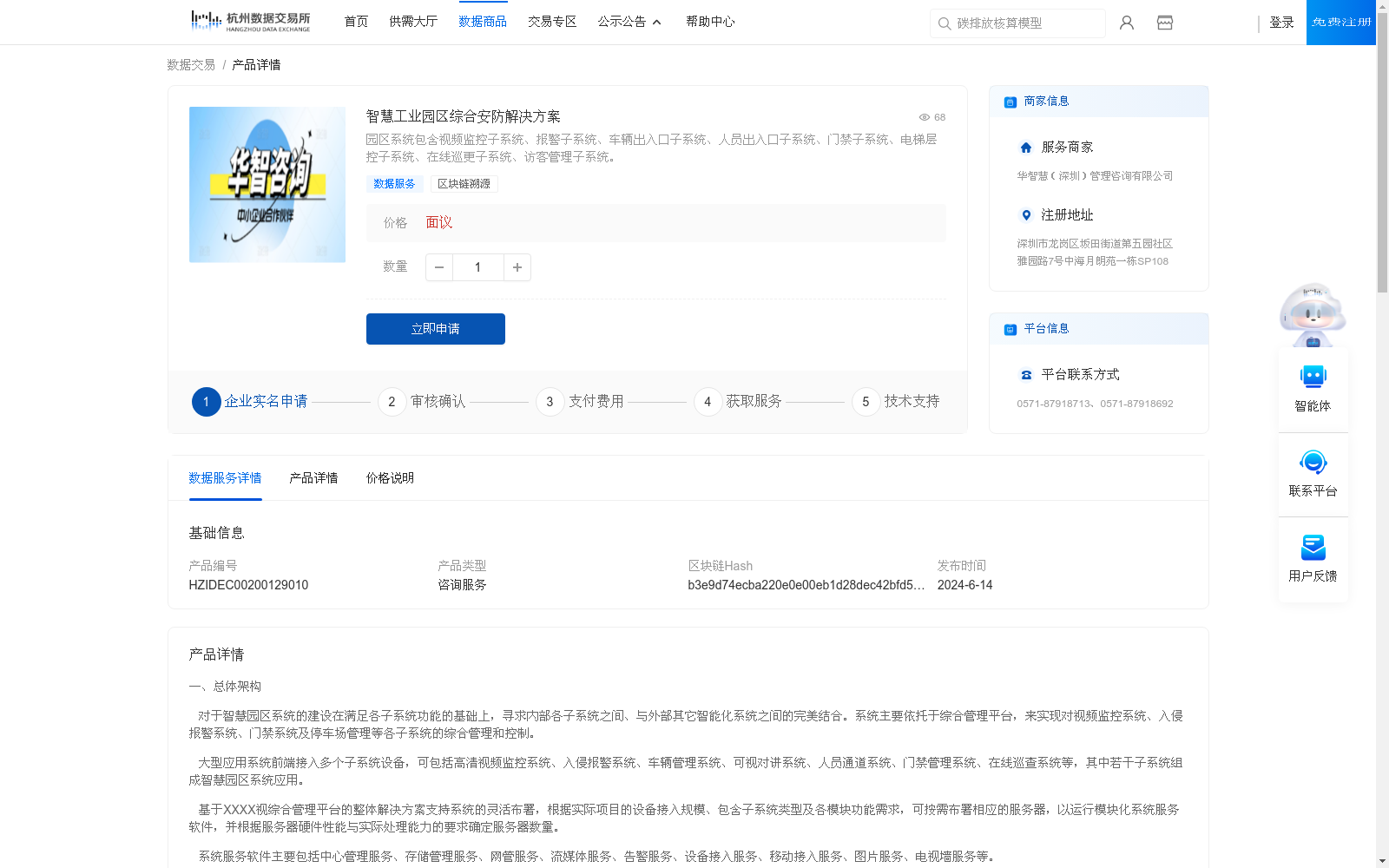Click the 基础信息 heading
The width and height of the screenshot is (1389, 868).
216,533
